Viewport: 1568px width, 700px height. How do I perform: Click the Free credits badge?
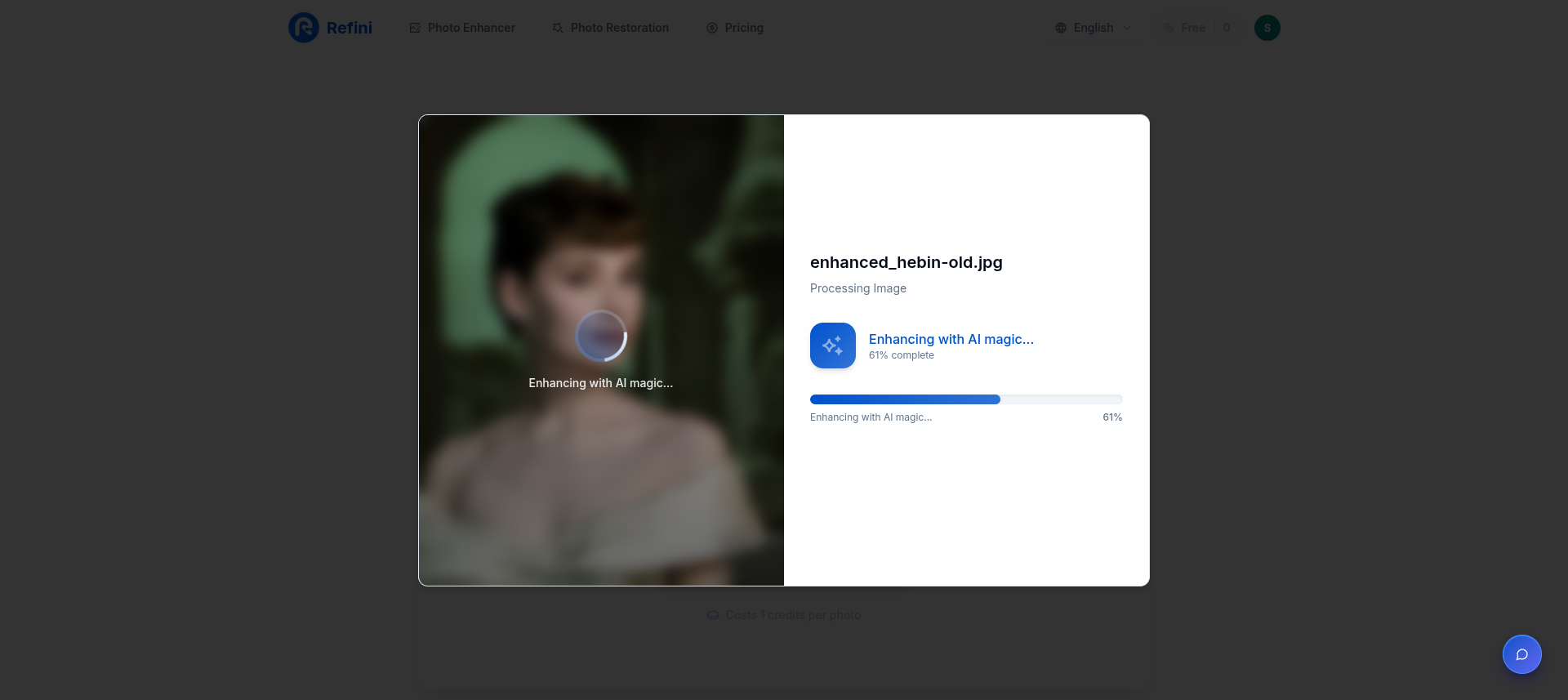click(1197, 28)
